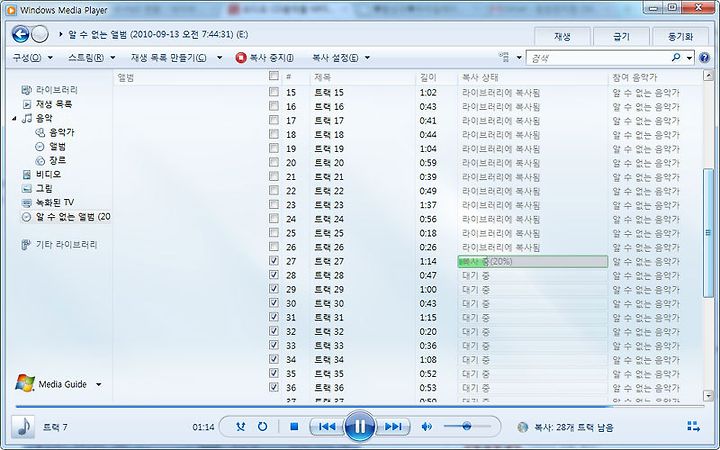Switch to the 굽기 tab

[621, 37]
